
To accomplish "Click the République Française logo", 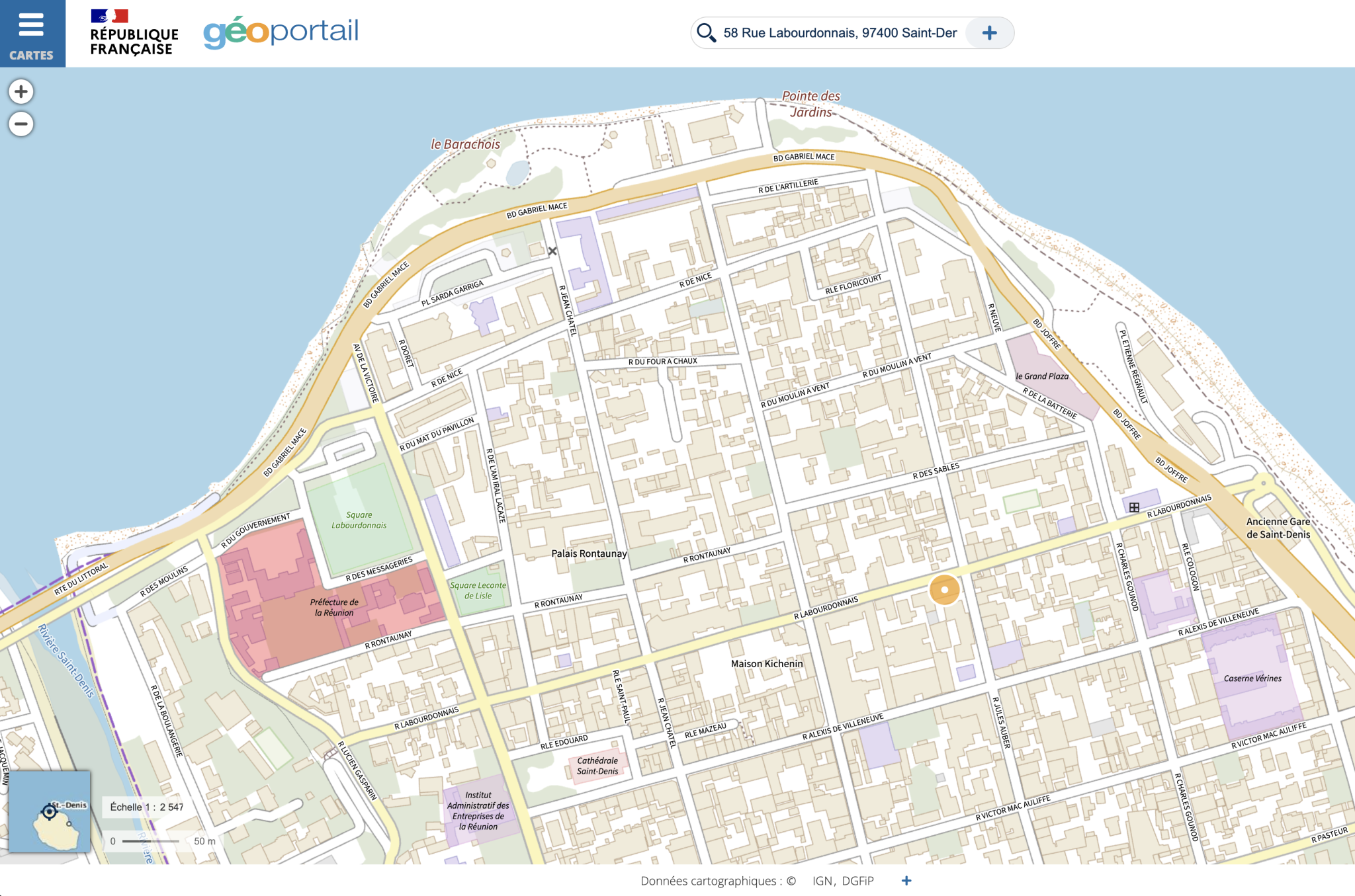I will tap(134, 33).
